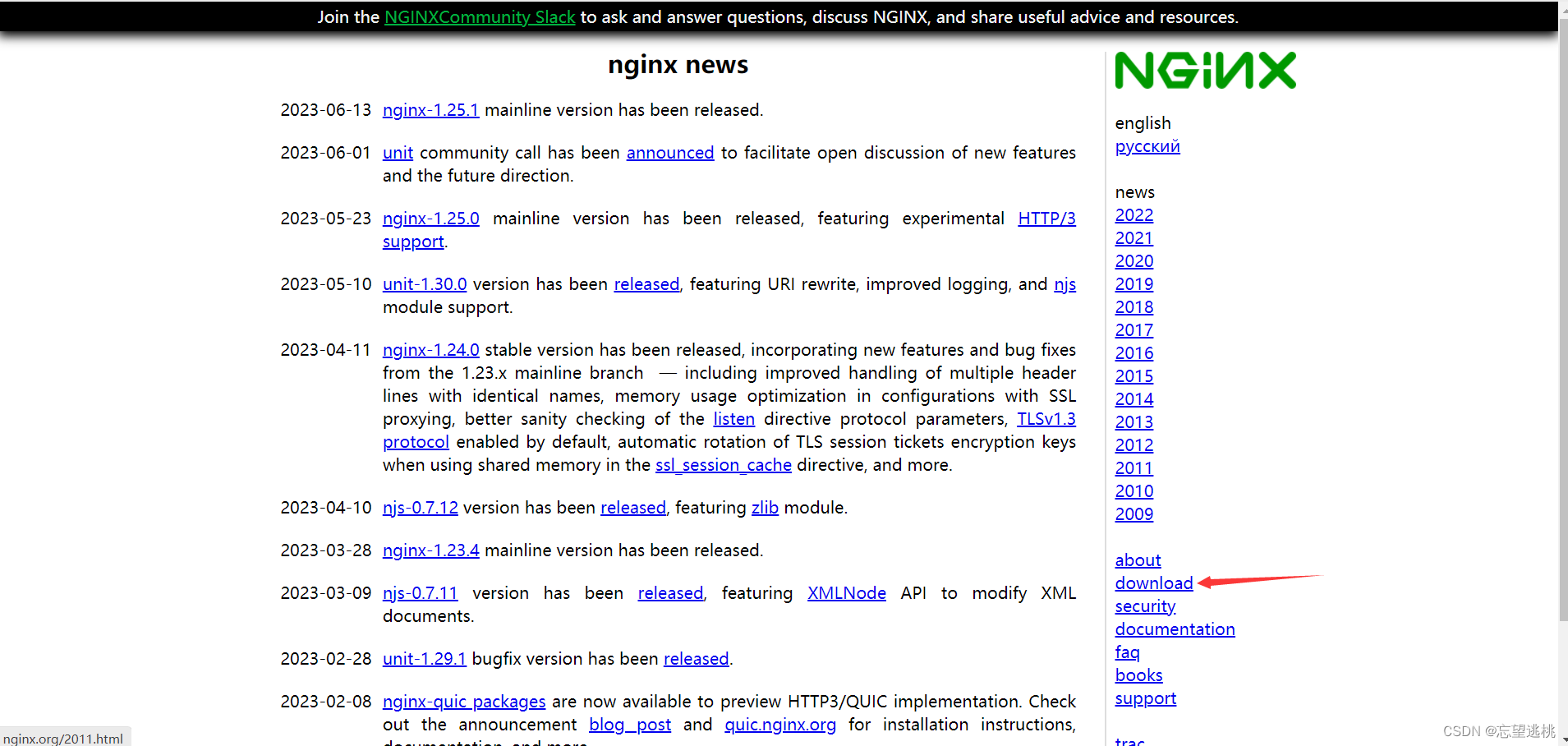Open the ssl_session_cache directive link
The image size is (1568, 746).
724,465
